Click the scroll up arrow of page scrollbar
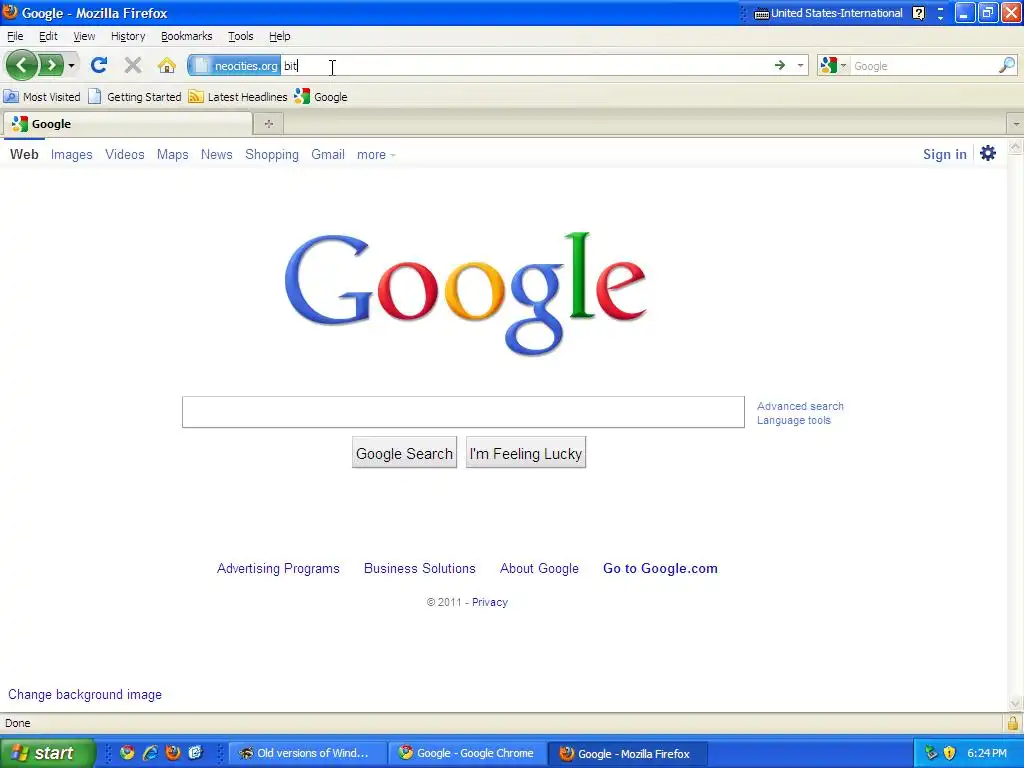This screenshot has height=768, width=1024. (x=1016, y=148)
